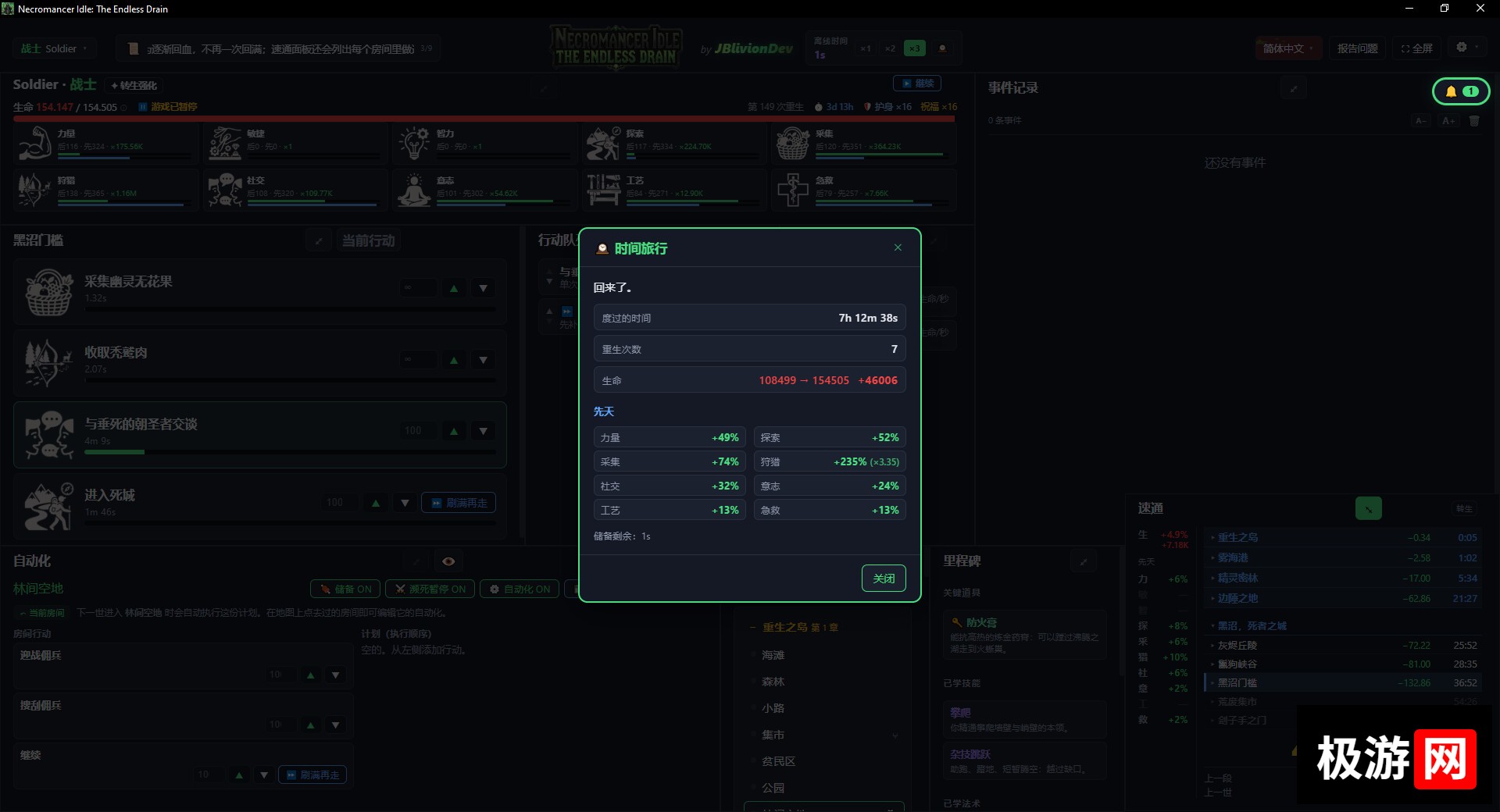Open the settings gear menu
Viewport: 1500px width, 812px height.
click(1466, 48)
